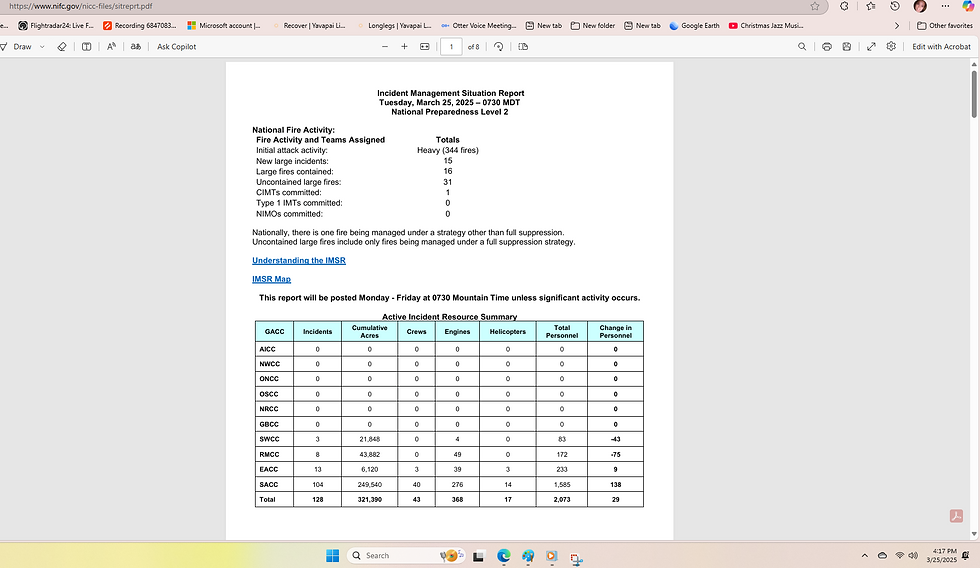Click the scrollbar down arrow
Viewport: 980px width, 568px height.
[x=974, y=534]
